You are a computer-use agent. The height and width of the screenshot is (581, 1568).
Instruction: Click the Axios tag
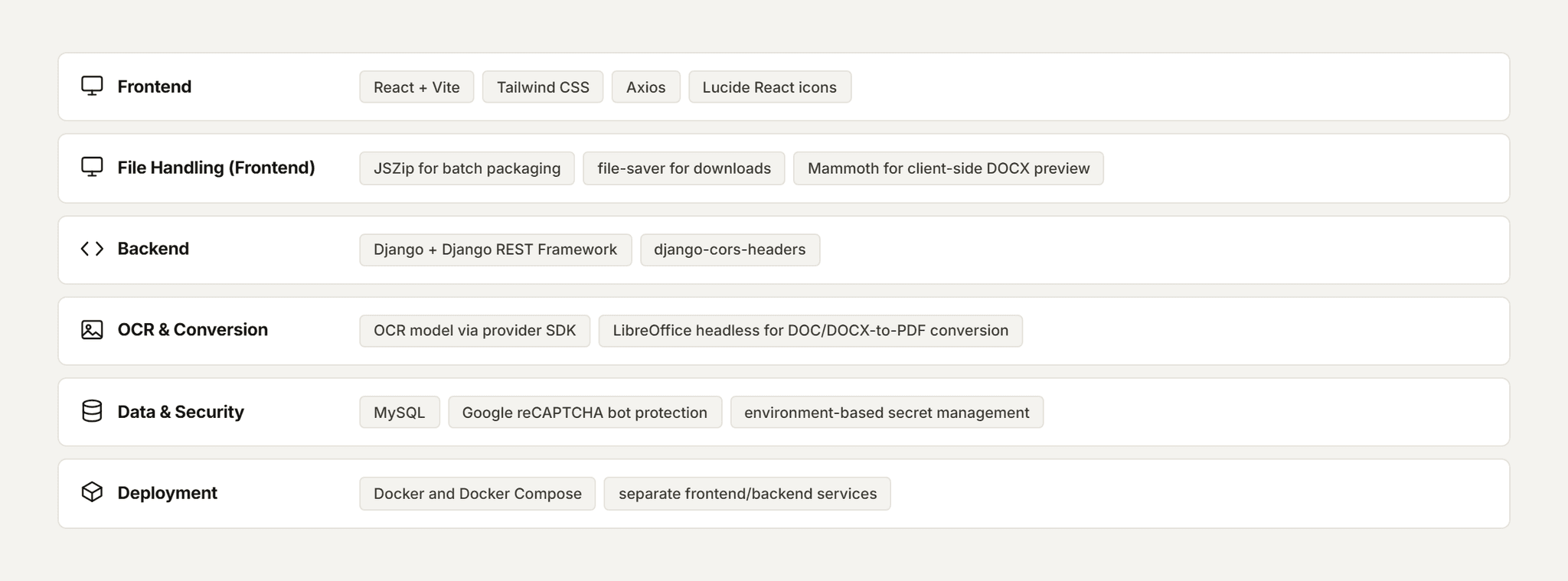[x=645, y=87]
